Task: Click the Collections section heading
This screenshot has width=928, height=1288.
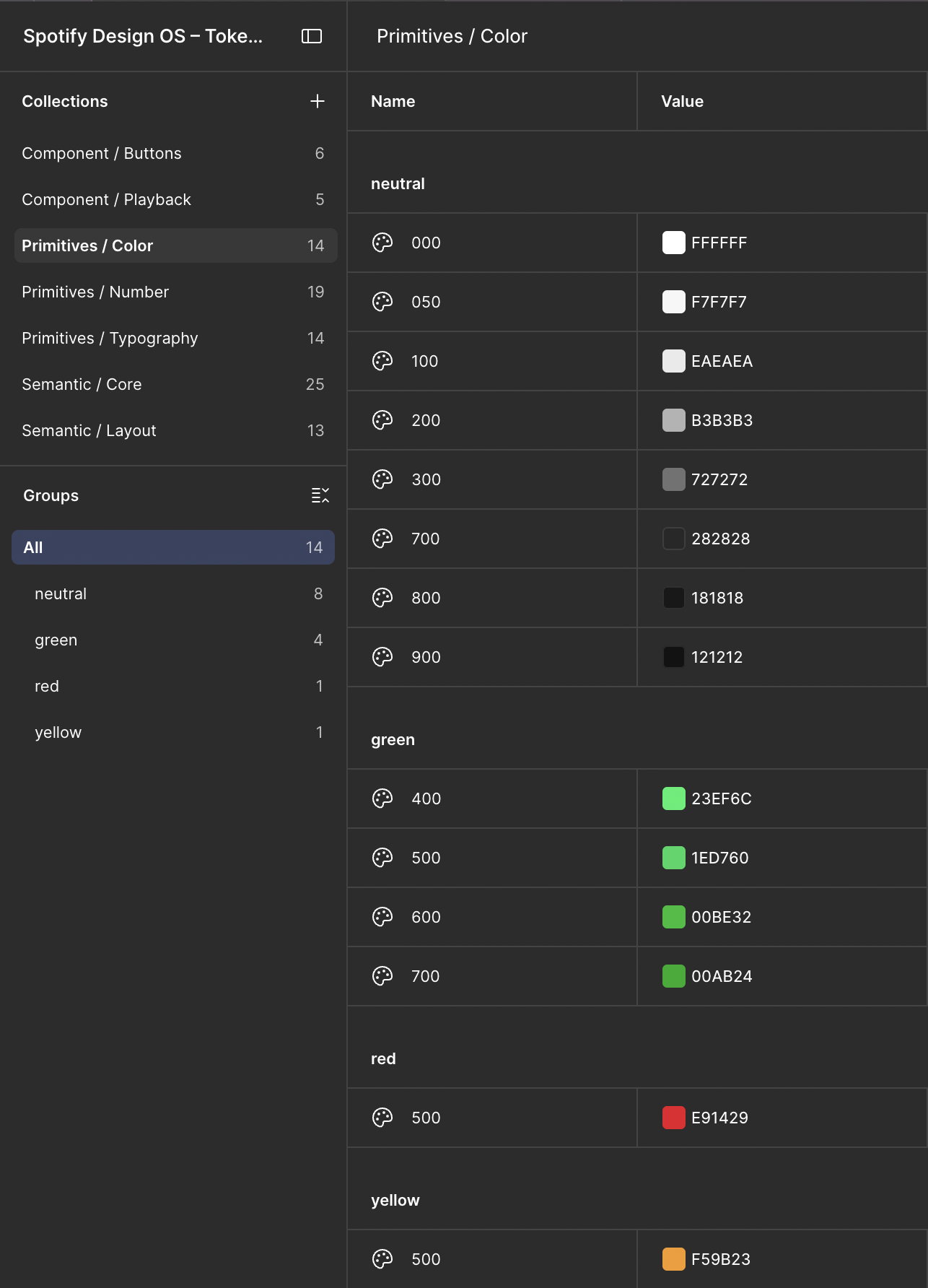Action: click(x=65, y=101)
